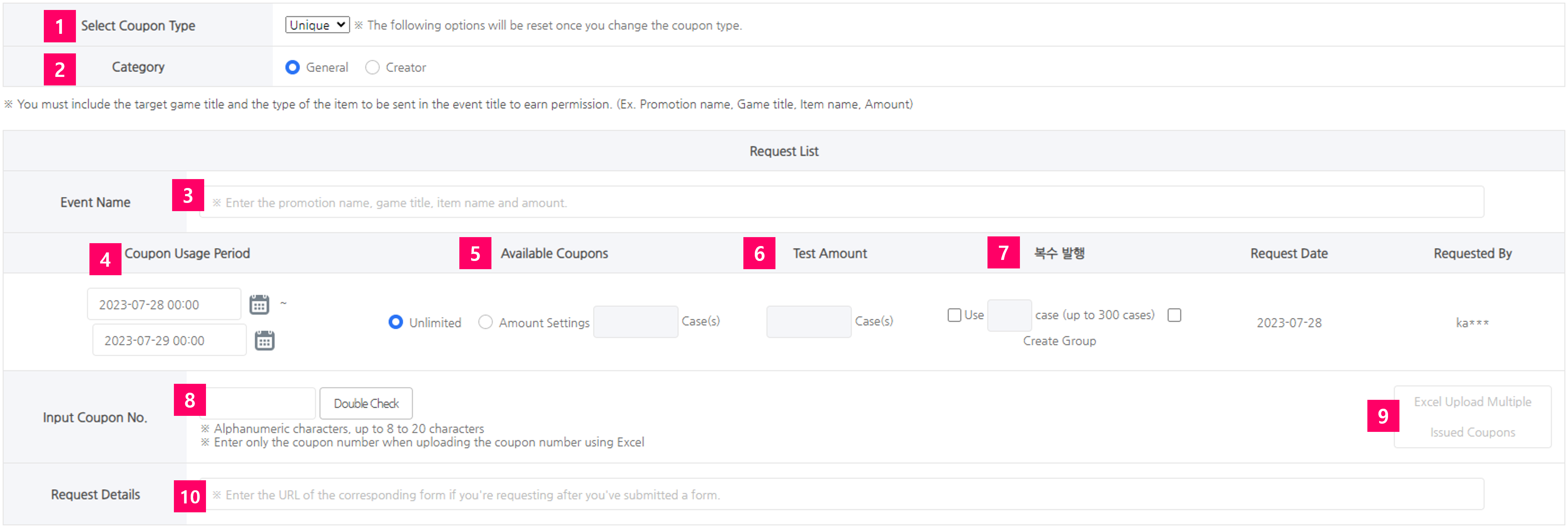Open the Unique coupon type dropdown
Viewport: 1568px width, 528px height.
(x=317, y=25)
